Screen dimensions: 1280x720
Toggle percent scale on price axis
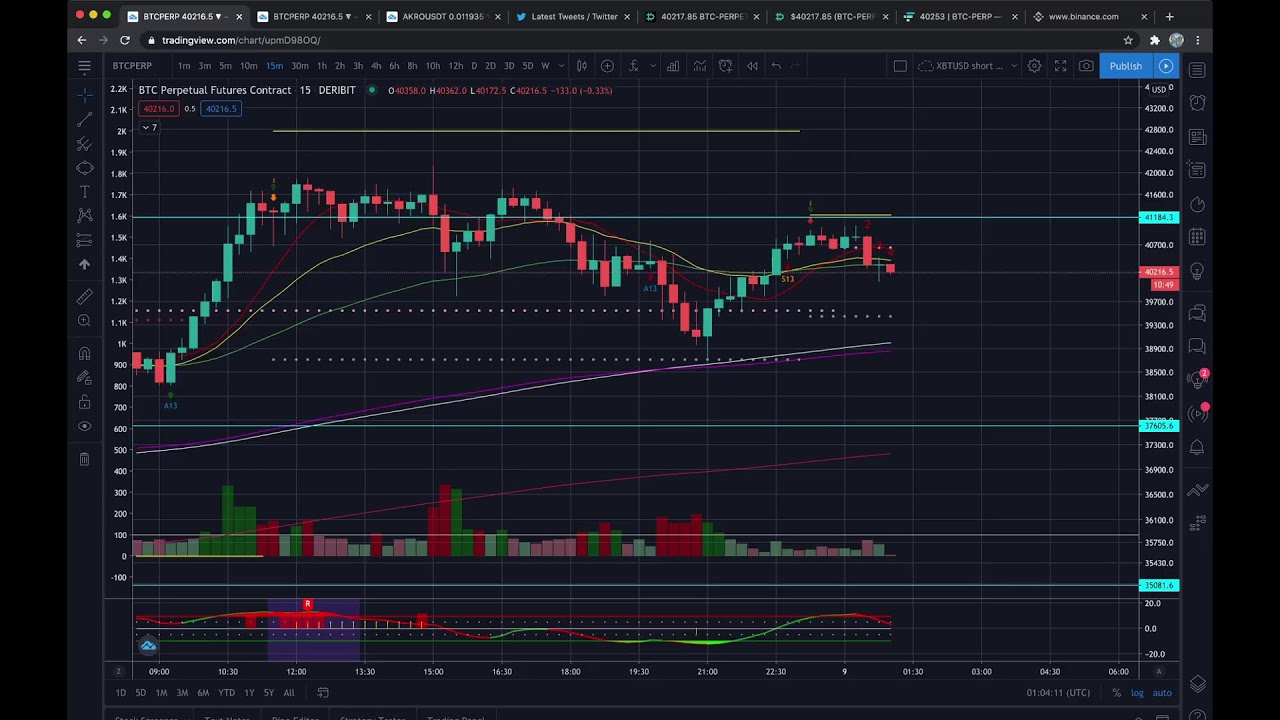[1116, 693]
